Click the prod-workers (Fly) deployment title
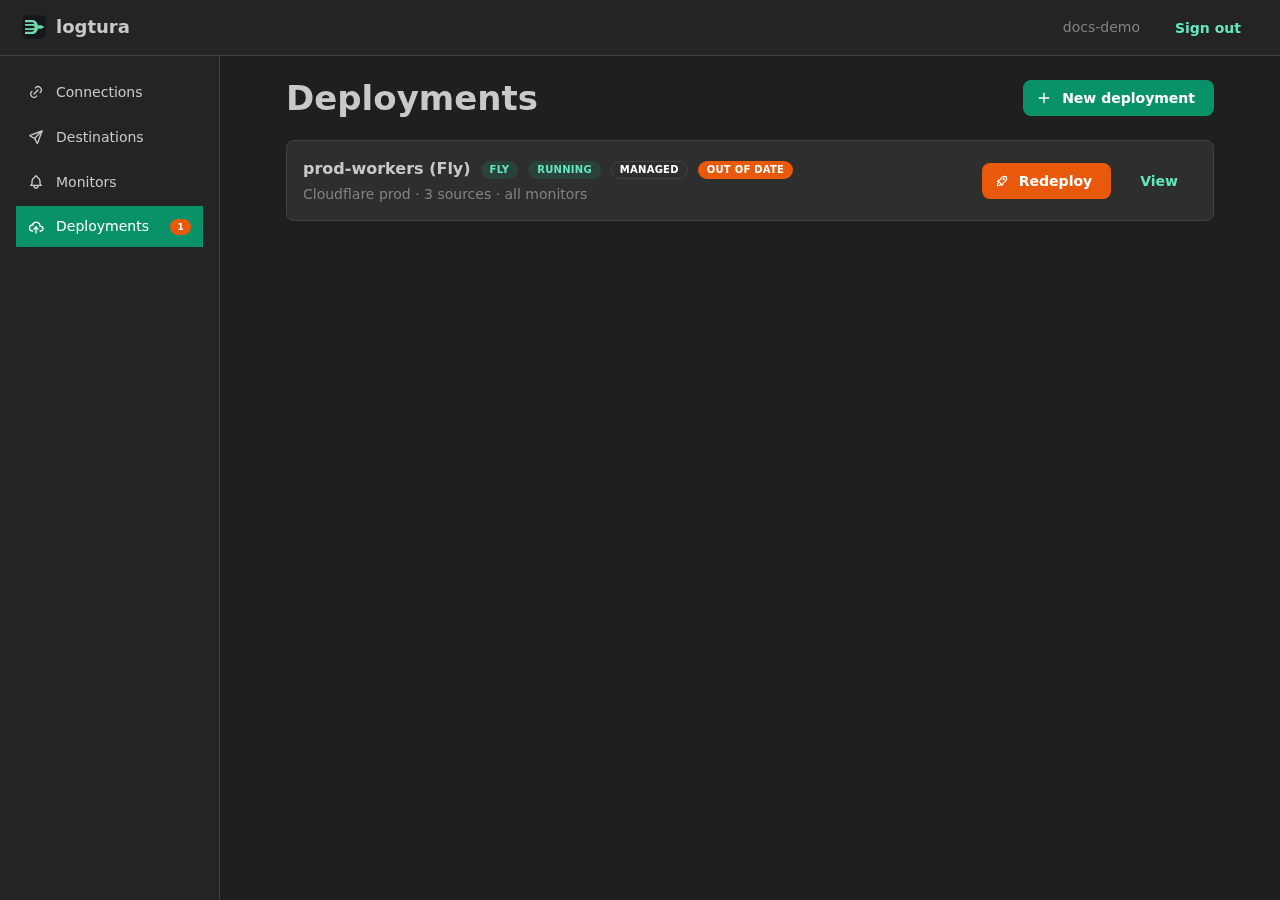Viewport: 1280px width, 900px height. point(386,169)
